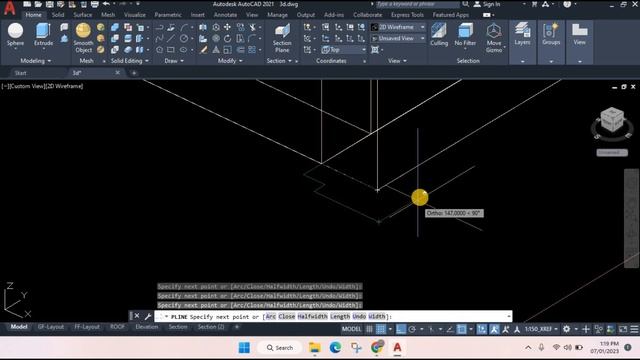Screen dimensions: 640x360
Task: Open the 1:50_XREF annotation scale dropdown
Action: (542, 329)
